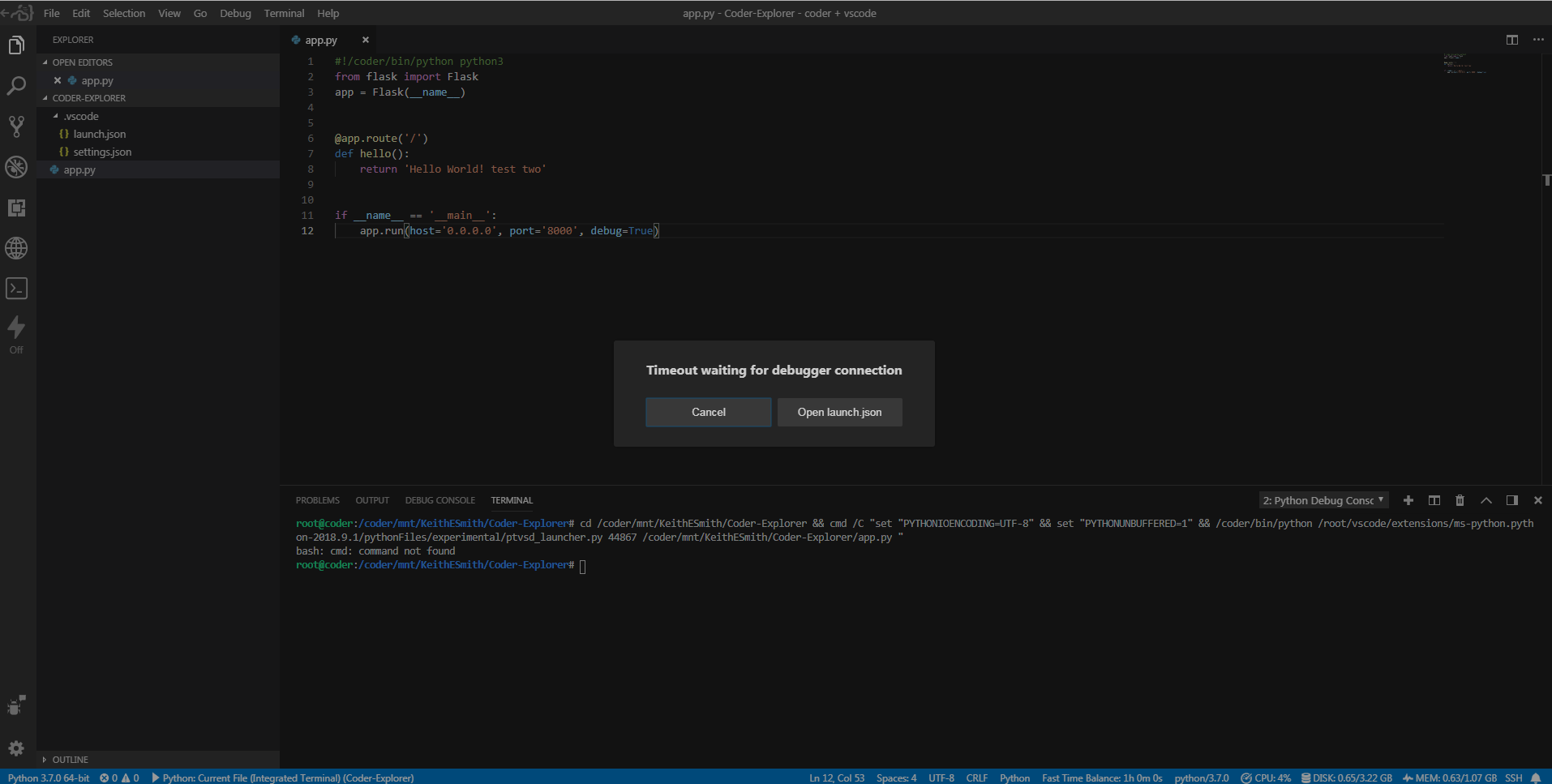This screenshot has width=1552, height=784.
Task: Click Fast Time Balance in status bar
Action: coord(1102,778)
